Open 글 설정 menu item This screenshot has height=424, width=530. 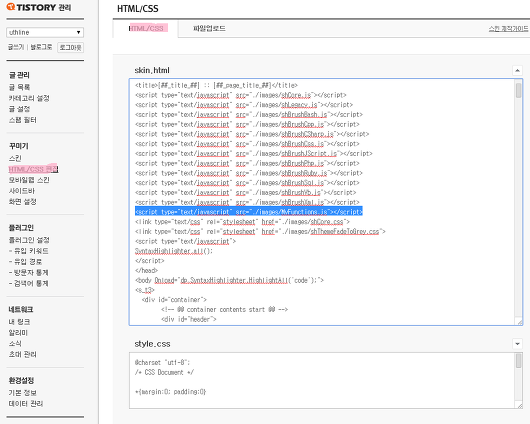click(x=19, y=109)
